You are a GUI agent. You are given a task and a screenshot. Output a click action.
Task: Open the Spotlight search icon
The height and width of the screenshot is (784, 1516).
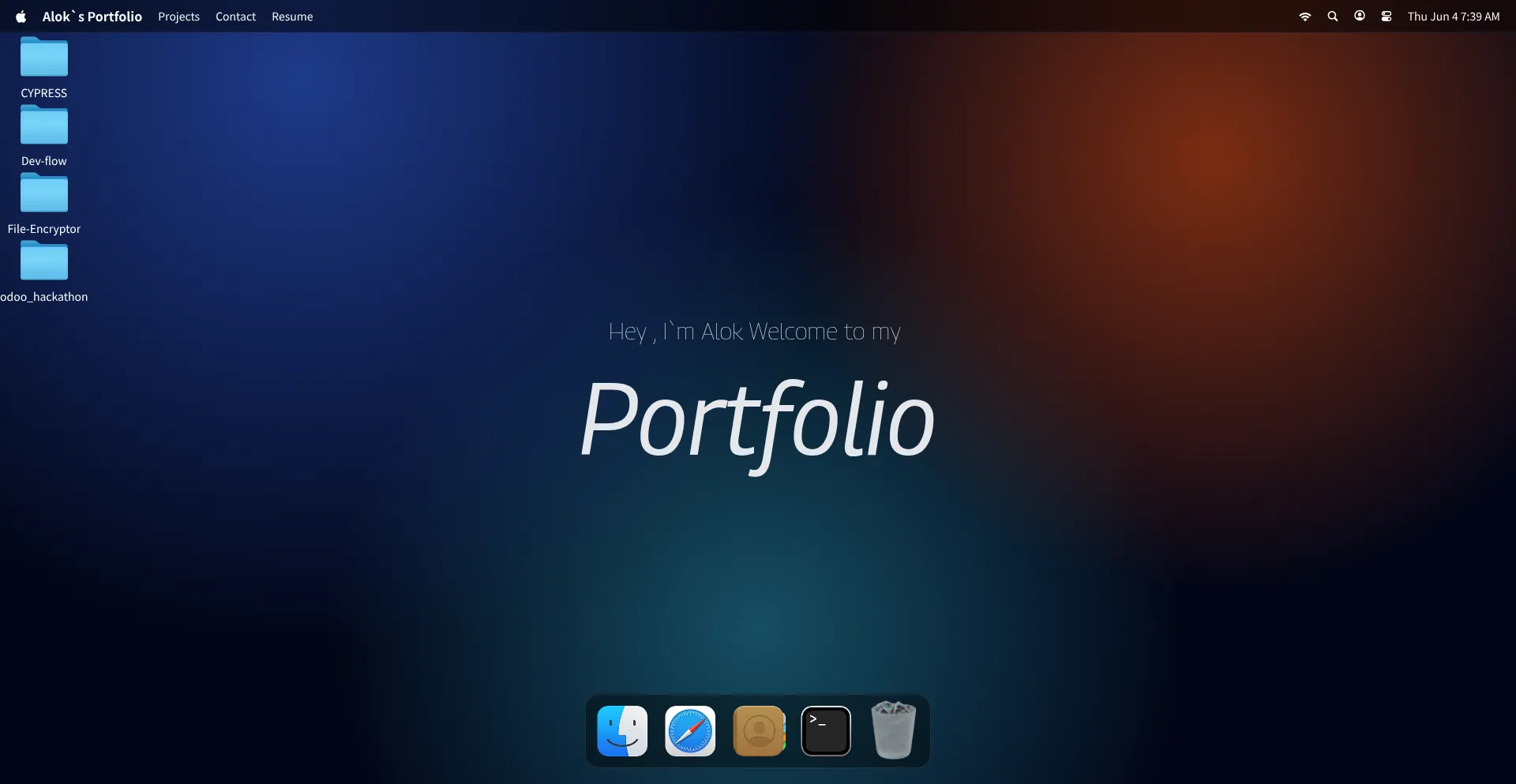point(1333,17)
